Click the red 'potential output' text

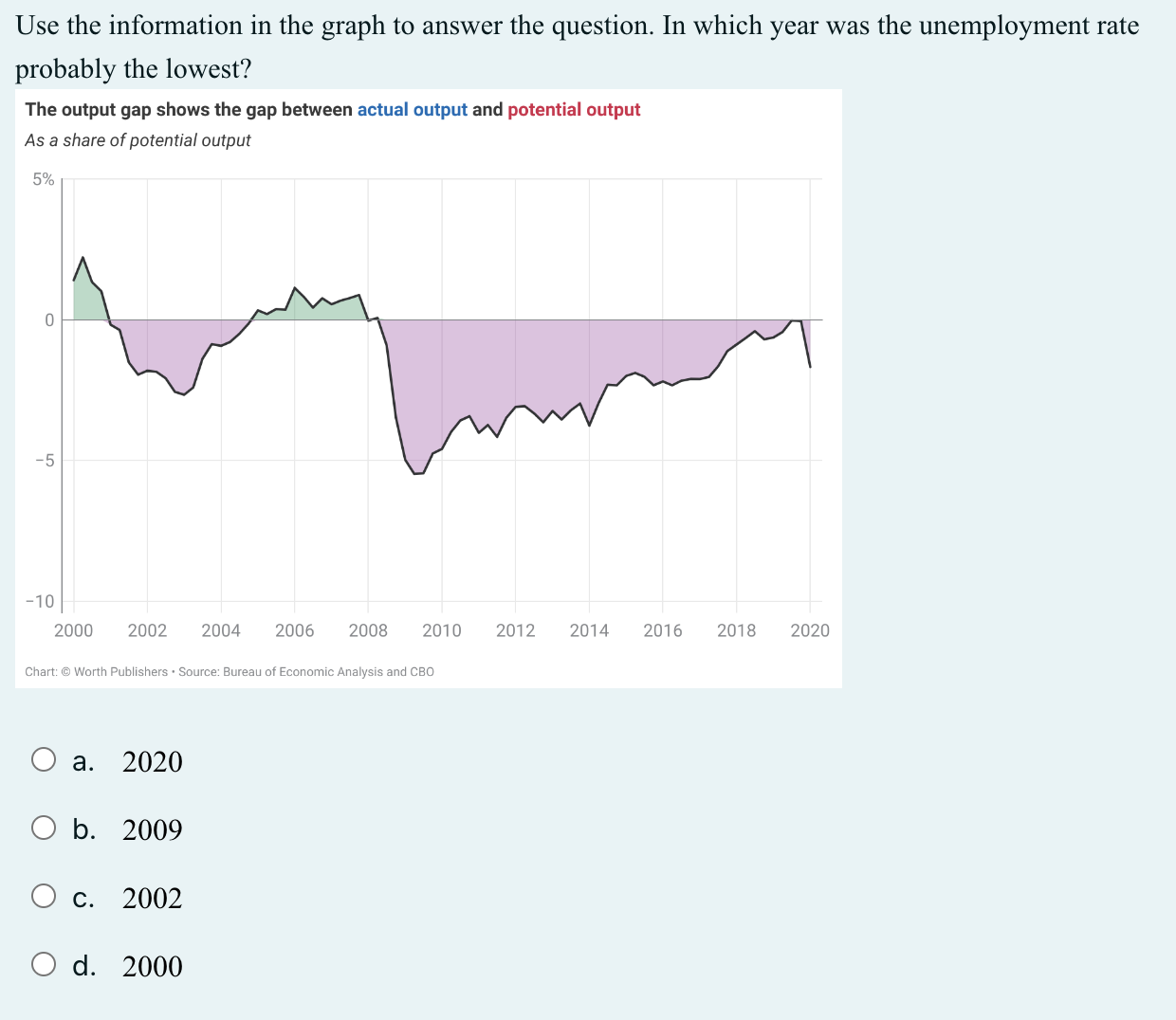(574, 109)
